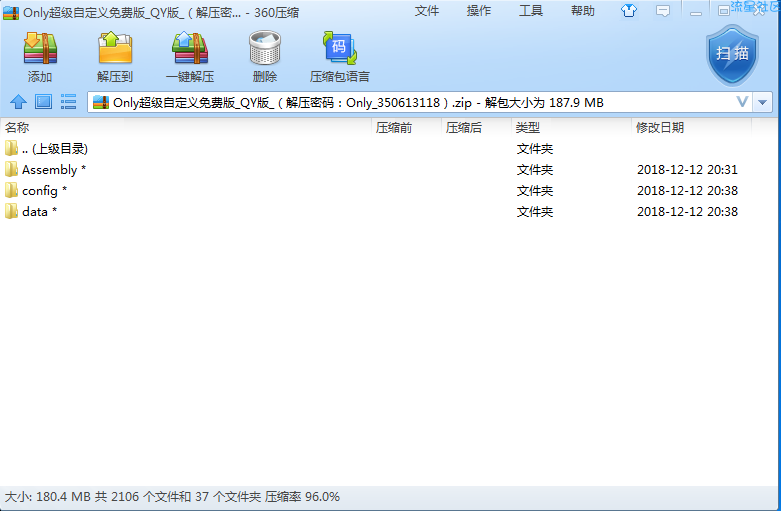Select the '.. (上级目录)' row

pyautogui.click(x=389, y=148)
